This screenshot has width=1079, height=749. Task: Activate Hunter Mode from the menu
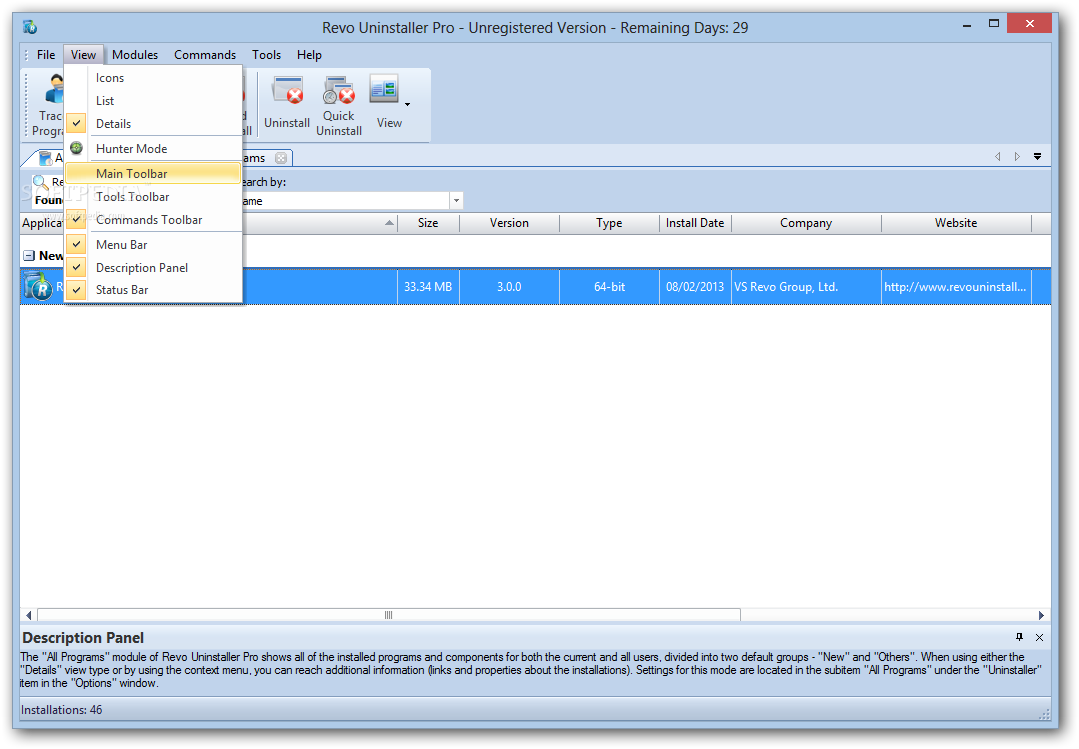pyautogui.click(x=153, y=149)
